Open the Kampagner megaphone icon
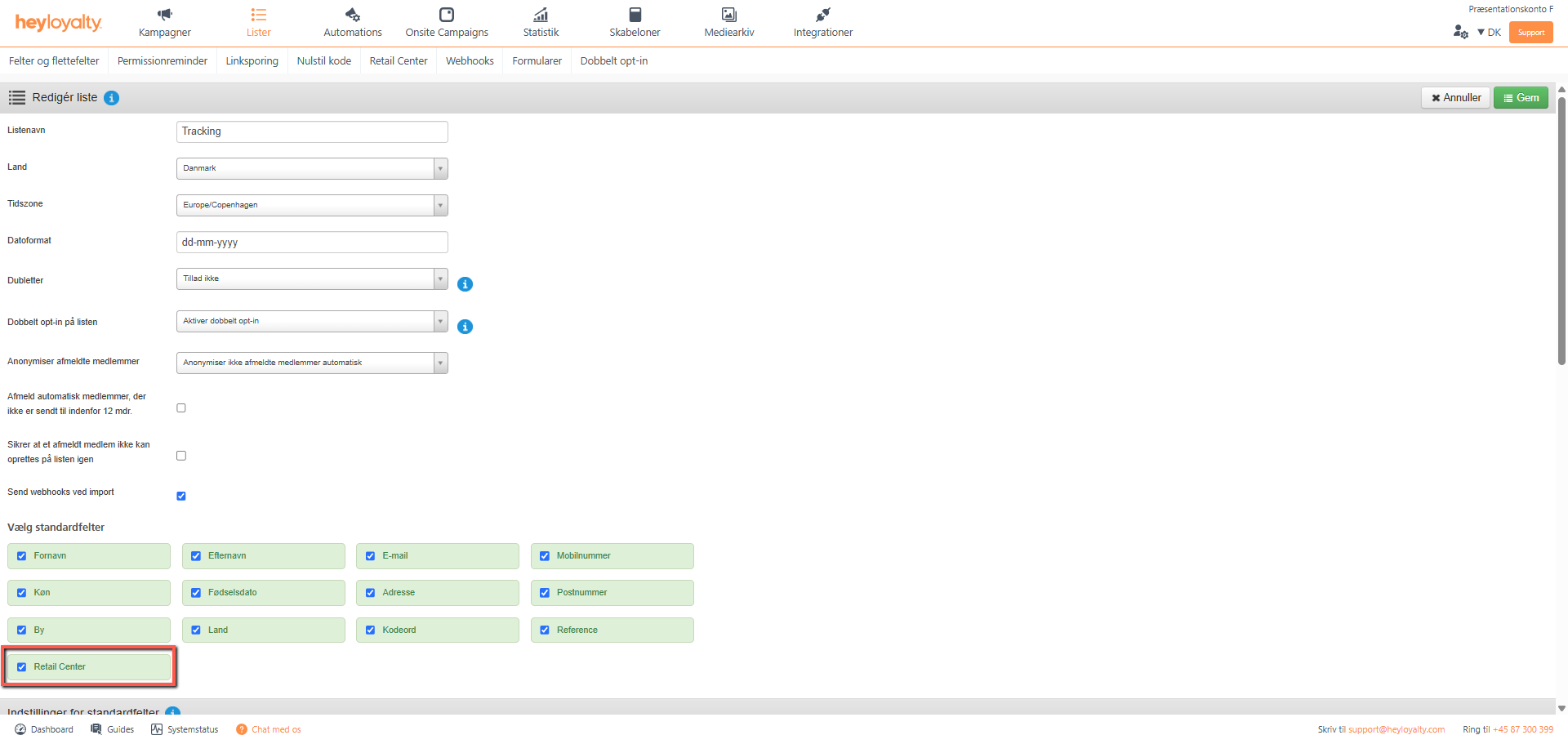 point(165,15)
